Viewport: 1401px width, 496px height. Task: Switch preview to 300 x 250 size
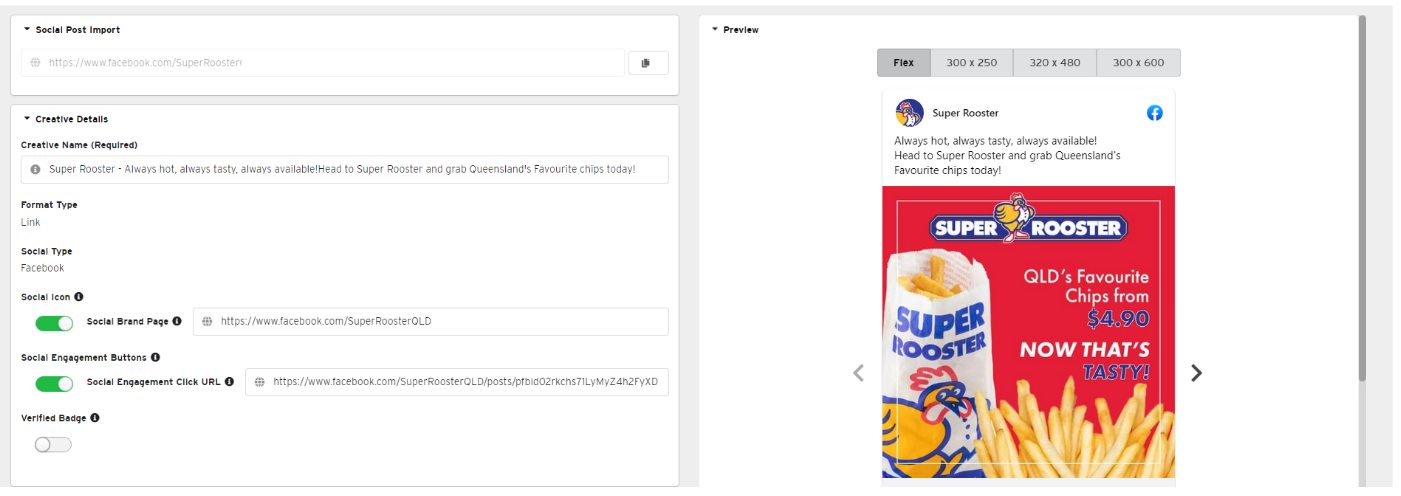(x=971, y=63)
